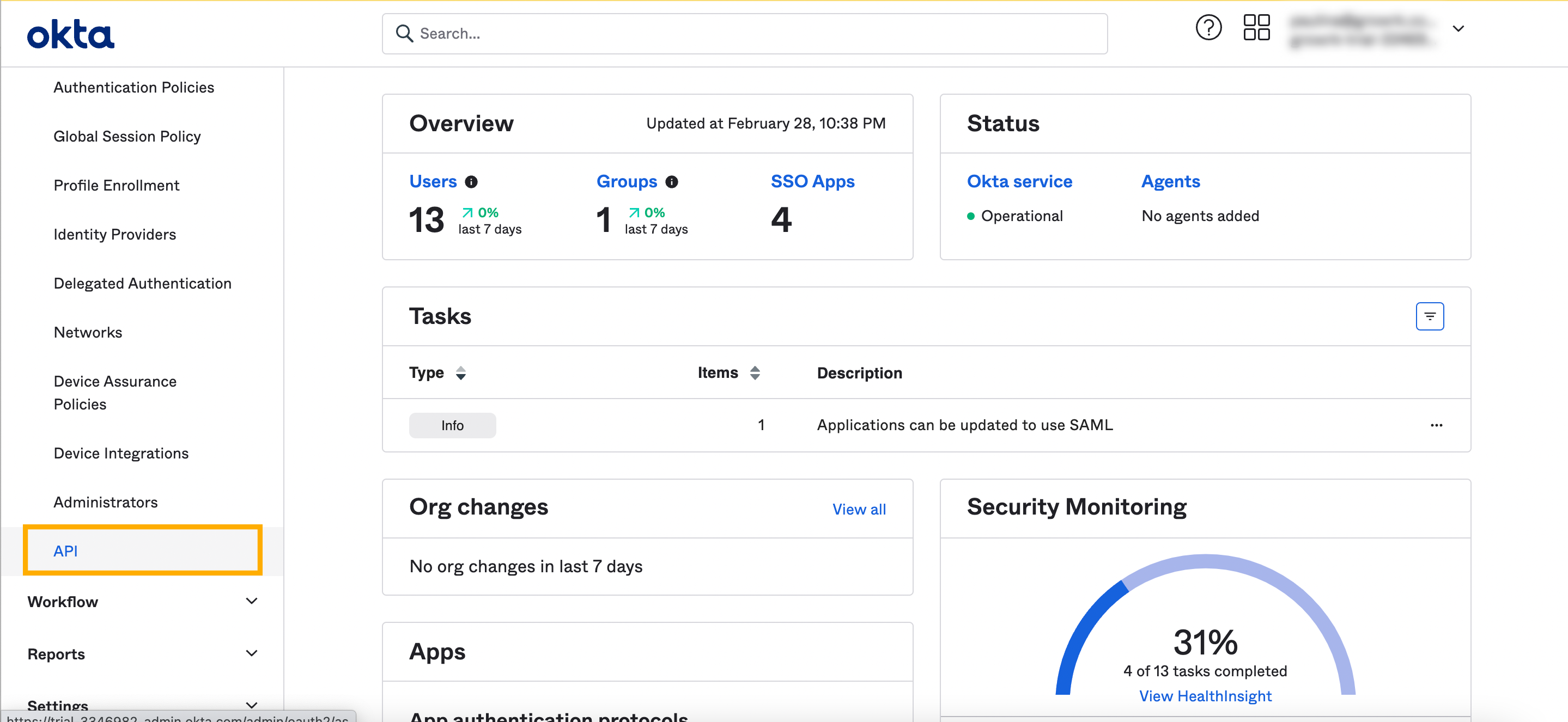Click the Groups info icon

671,182
